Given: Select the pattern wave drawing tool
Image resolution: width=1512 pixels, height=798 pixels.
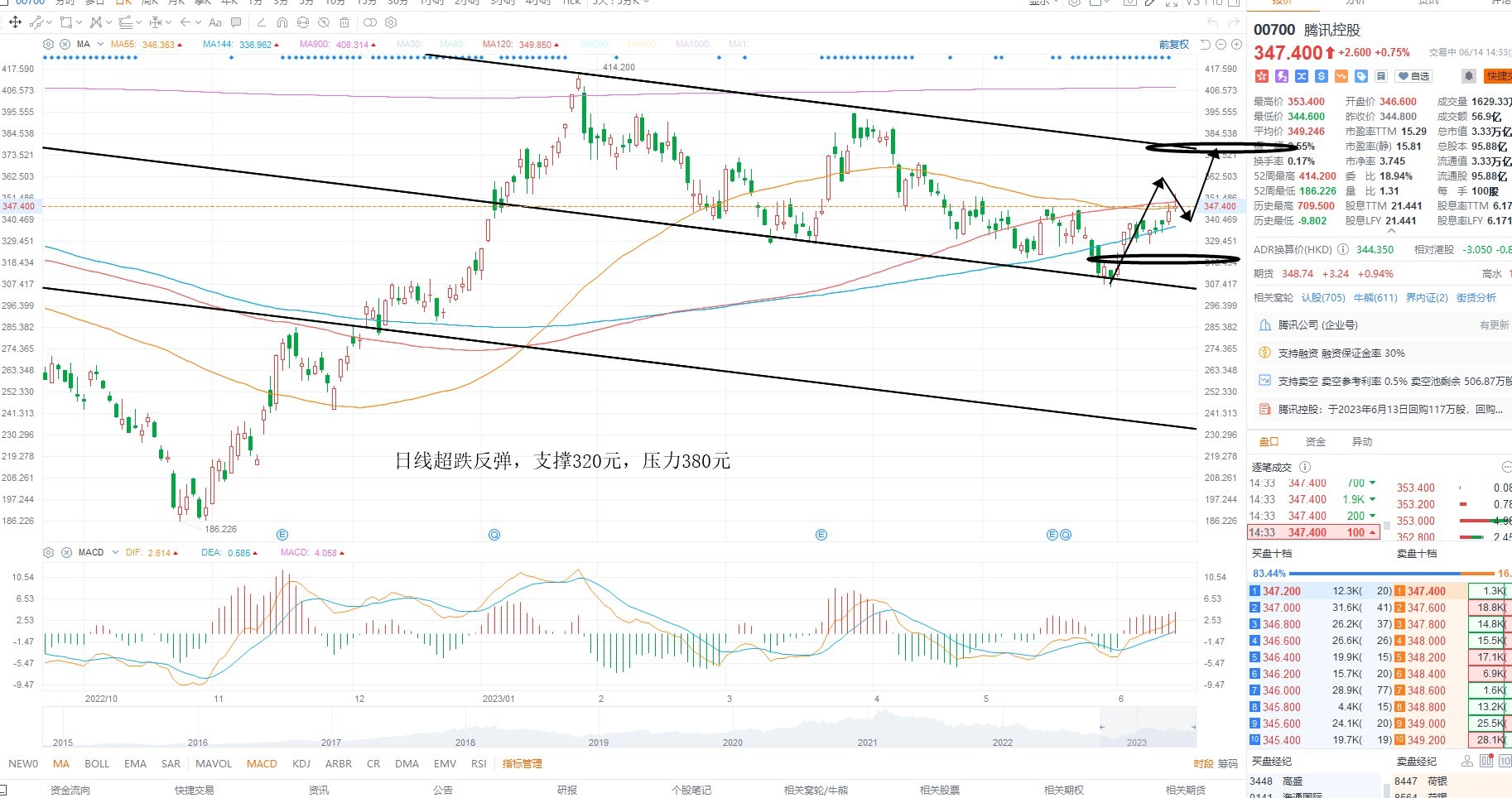Looking at the screenshot, I should 96,22.
